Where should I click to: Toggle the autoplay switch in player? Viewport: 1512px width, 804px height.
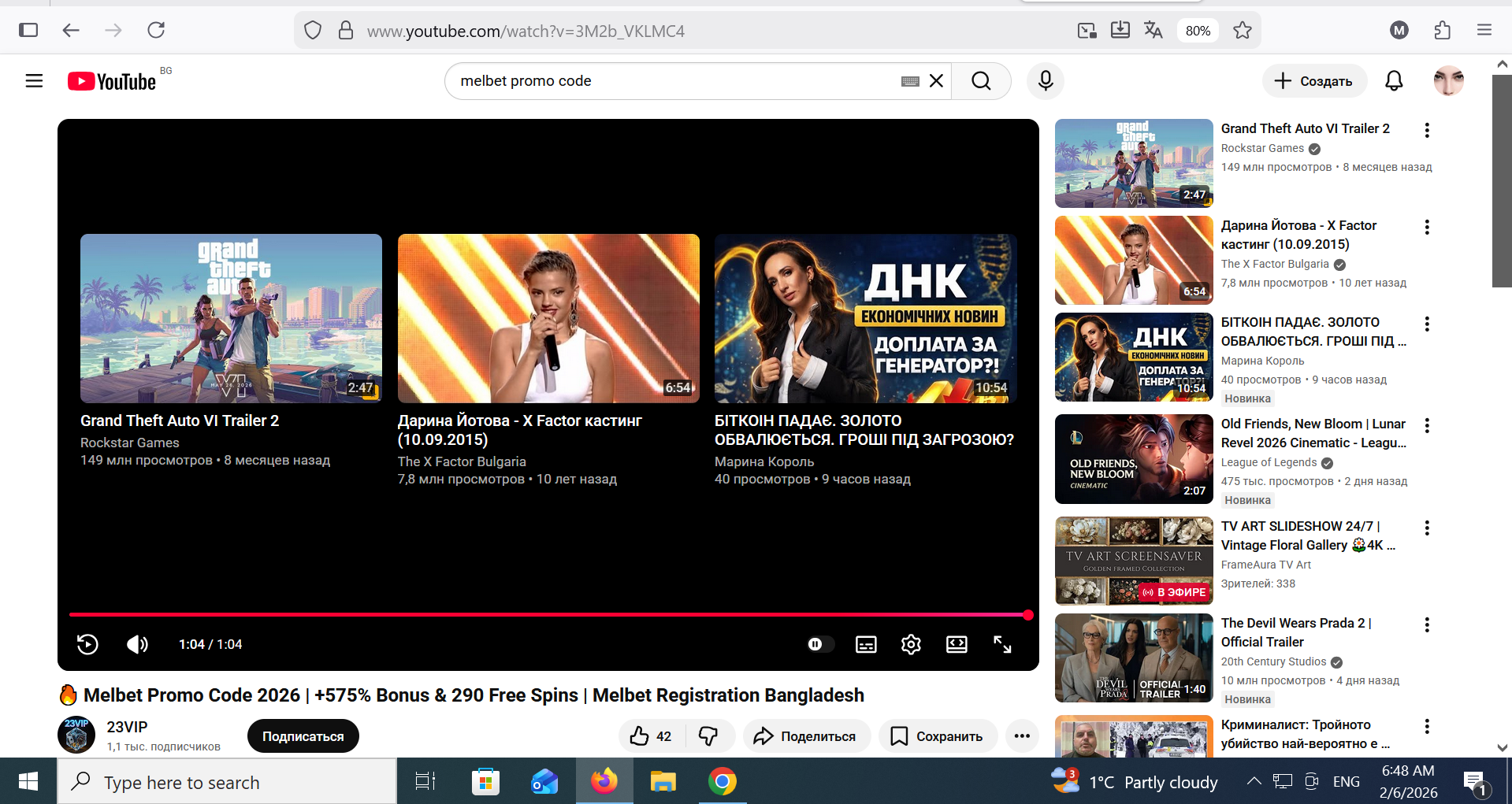click(819, 644)
